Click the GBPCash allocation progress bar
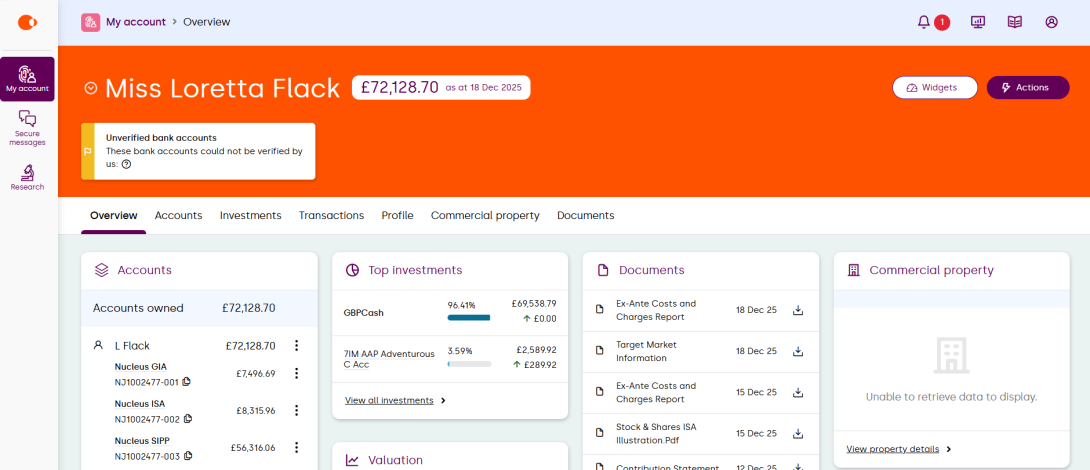Screen dimensions: 1090x470 469,318
